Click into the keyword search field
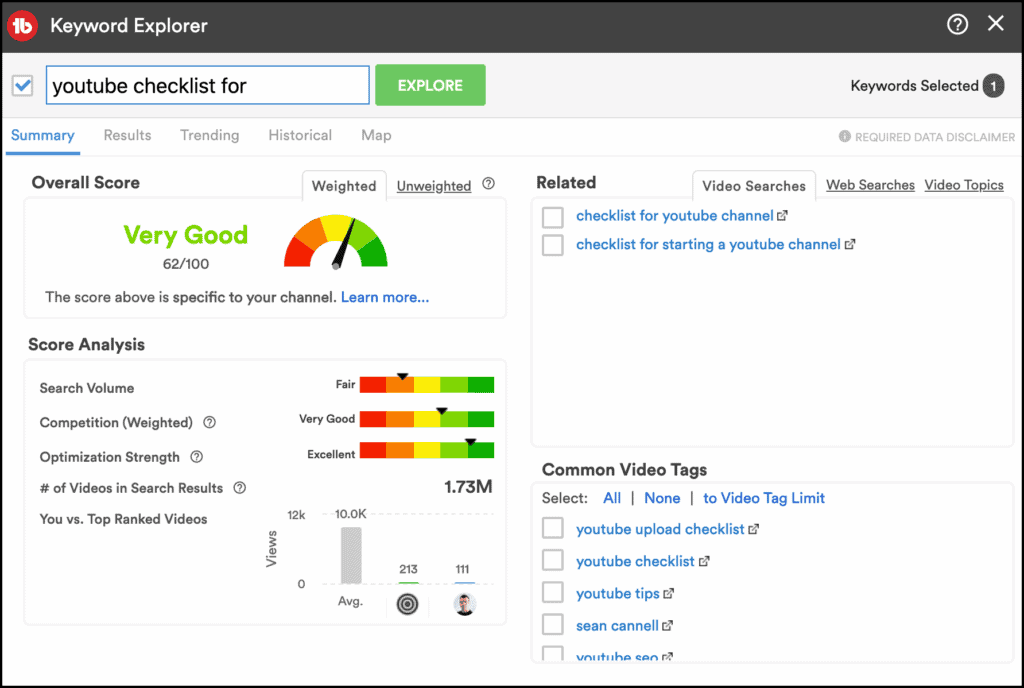Image resolution: width=1024 pixels, height=688 pixels. 208,86
